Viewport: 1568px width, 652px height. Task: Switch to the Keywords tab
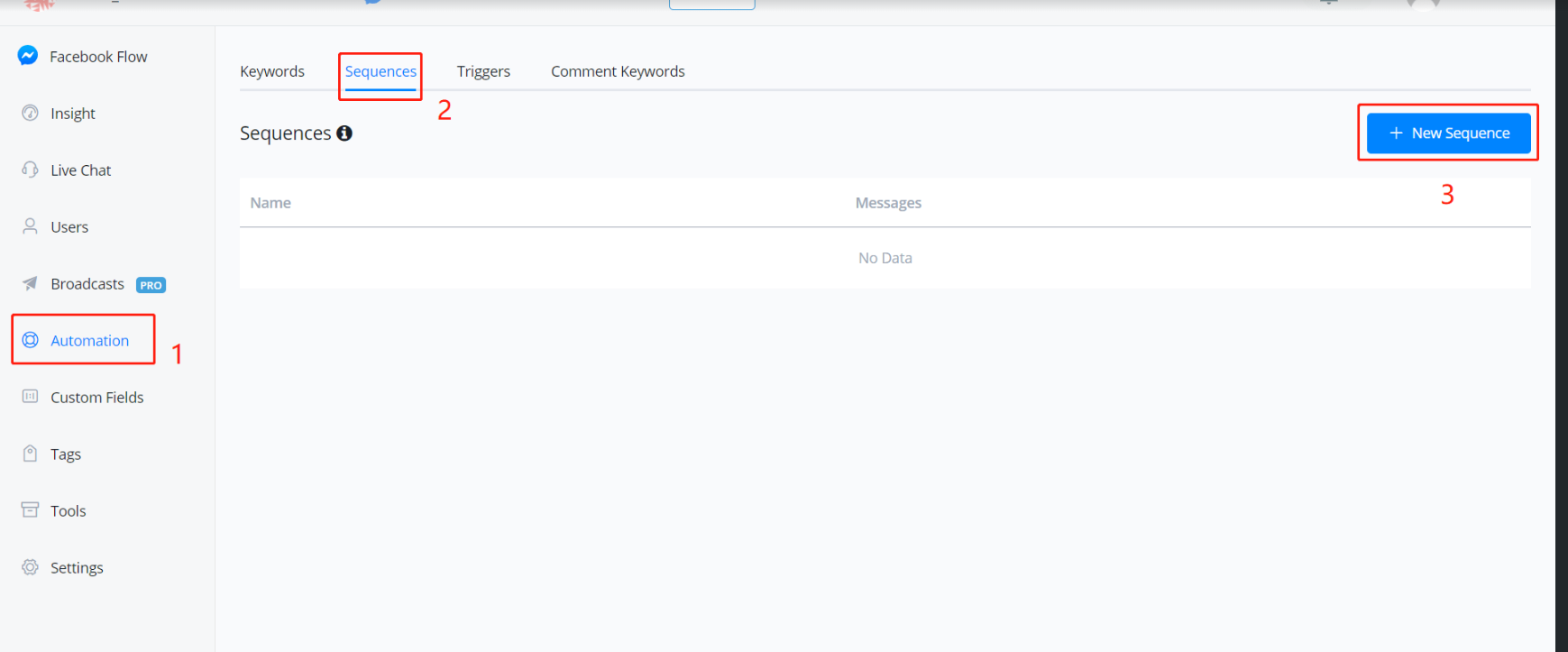[x=272, y=71]
